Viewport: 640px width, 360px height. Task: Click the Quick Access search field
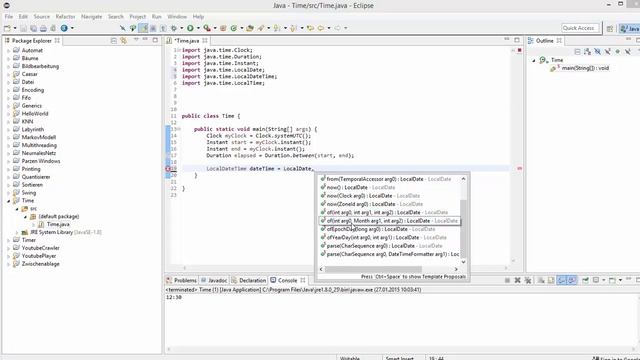point(580,28)
